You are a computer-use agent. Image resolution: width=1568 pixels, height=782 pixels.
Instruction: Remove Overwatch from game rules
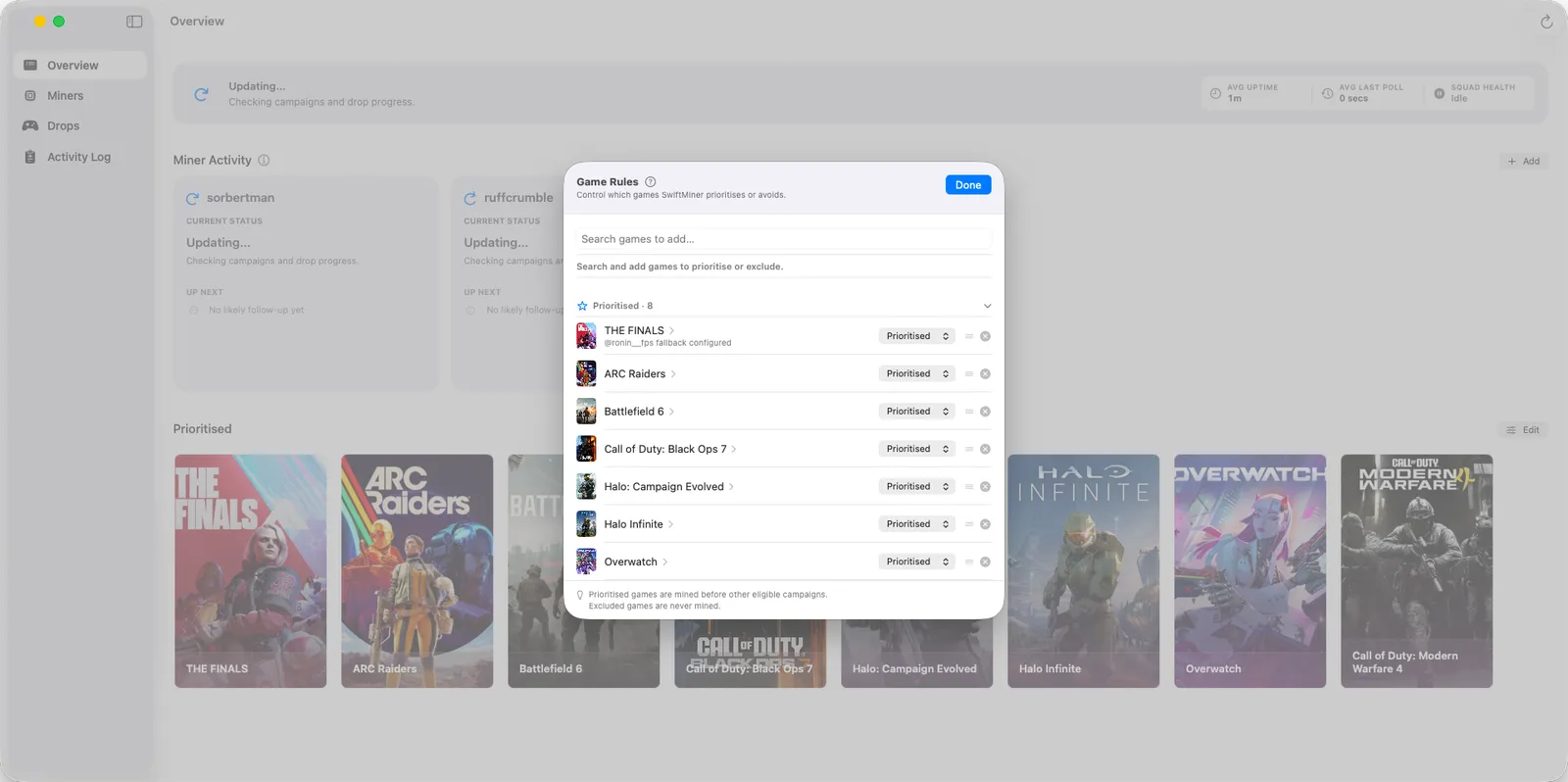coord(985,562)
